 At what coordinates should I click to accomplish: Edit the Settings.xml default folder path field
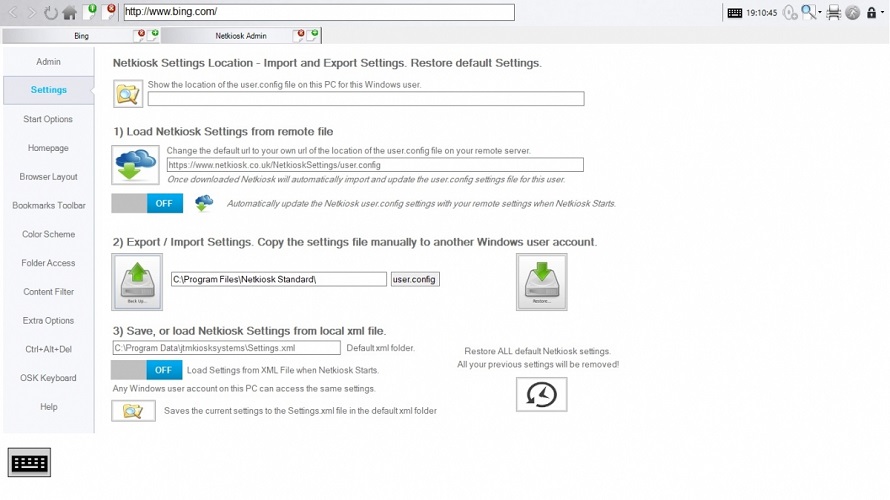(226, 348)
